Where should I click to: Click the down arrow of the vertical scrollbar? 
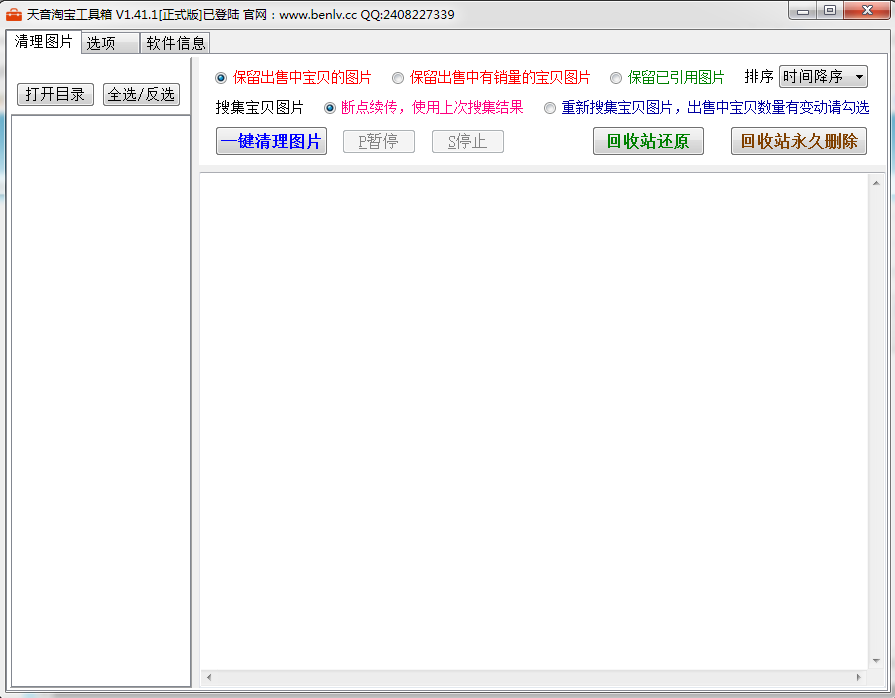876,661
